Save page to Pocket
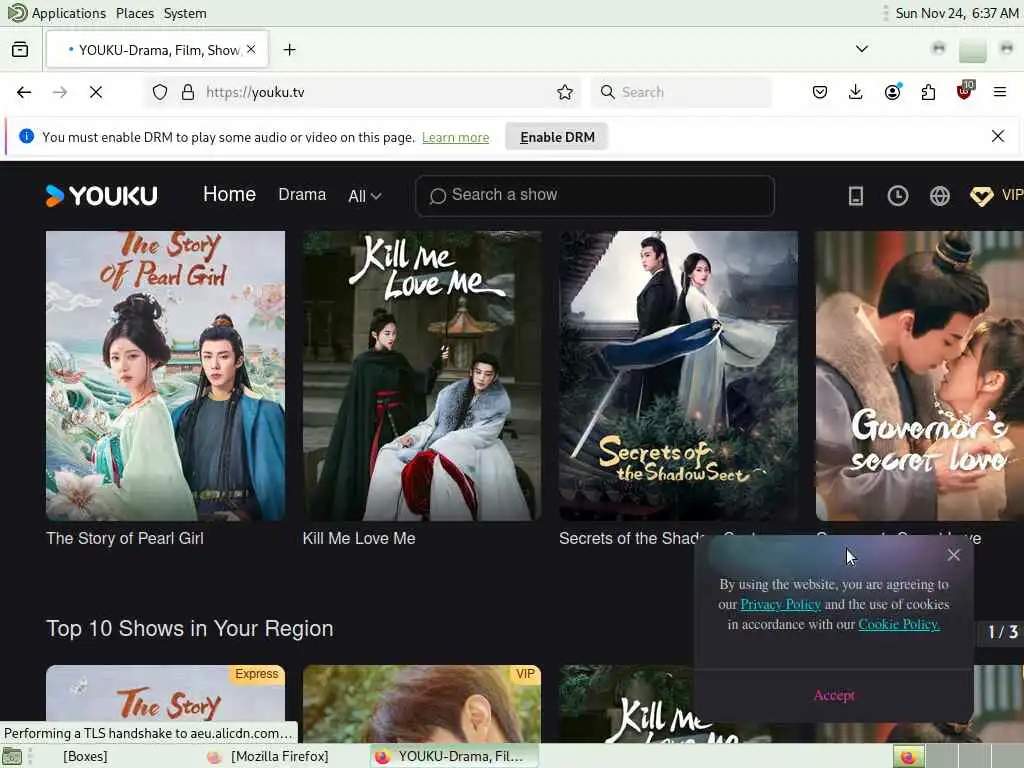This screenshot has height=768, width=1024. (820, 92)
